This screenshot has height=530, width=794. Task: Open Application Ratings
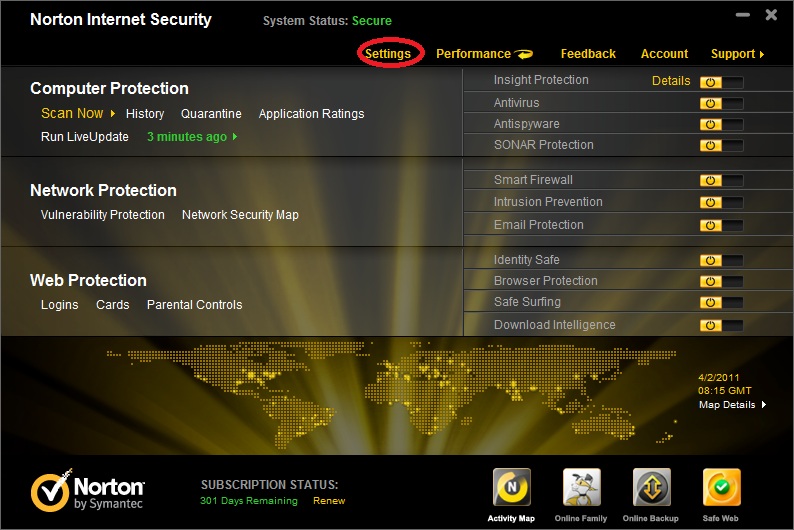point(311,114)
